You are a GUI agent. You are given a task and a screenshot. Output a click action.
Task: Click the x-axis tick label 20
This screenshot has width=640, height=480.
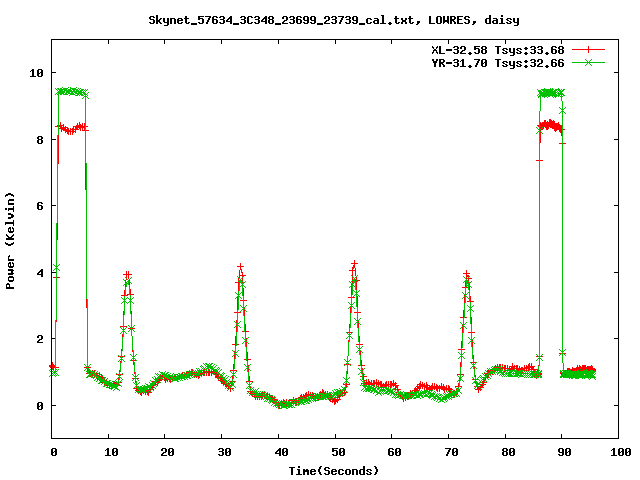pos(167,452)
